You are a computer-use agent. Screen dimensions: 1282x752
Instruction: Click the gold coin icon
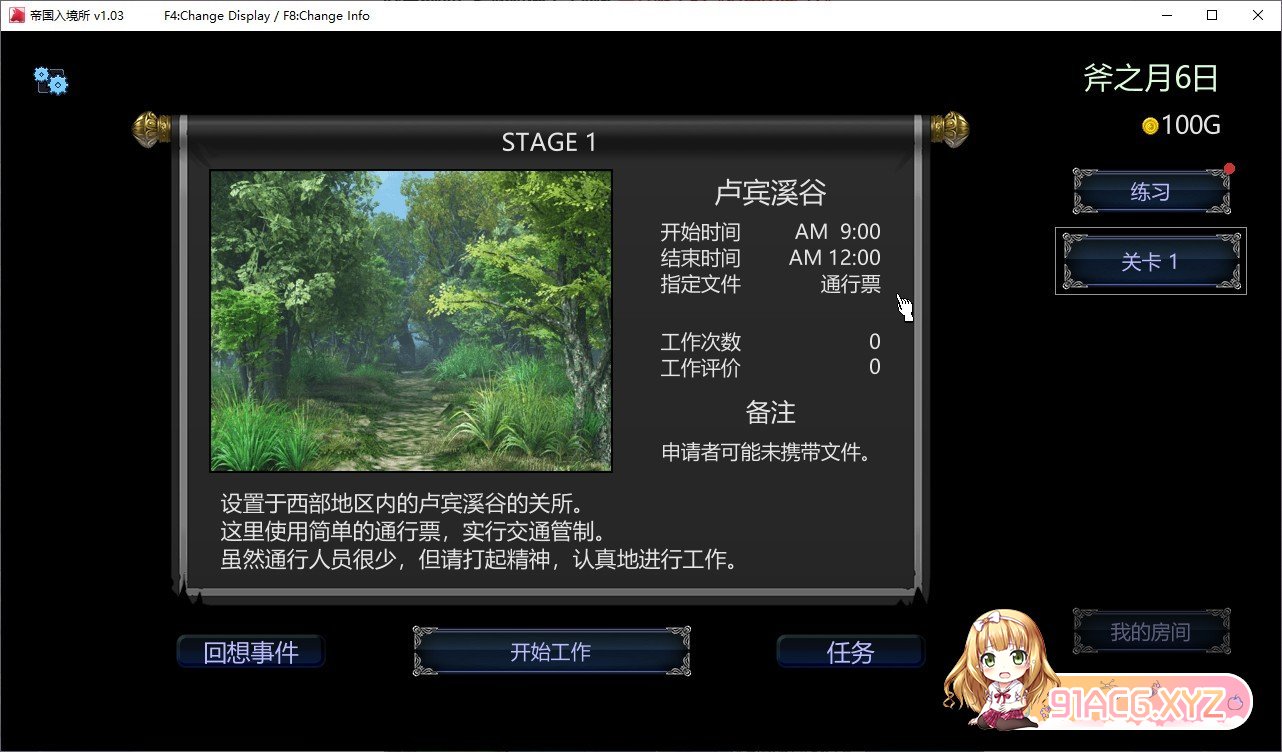coord(1150,126)
